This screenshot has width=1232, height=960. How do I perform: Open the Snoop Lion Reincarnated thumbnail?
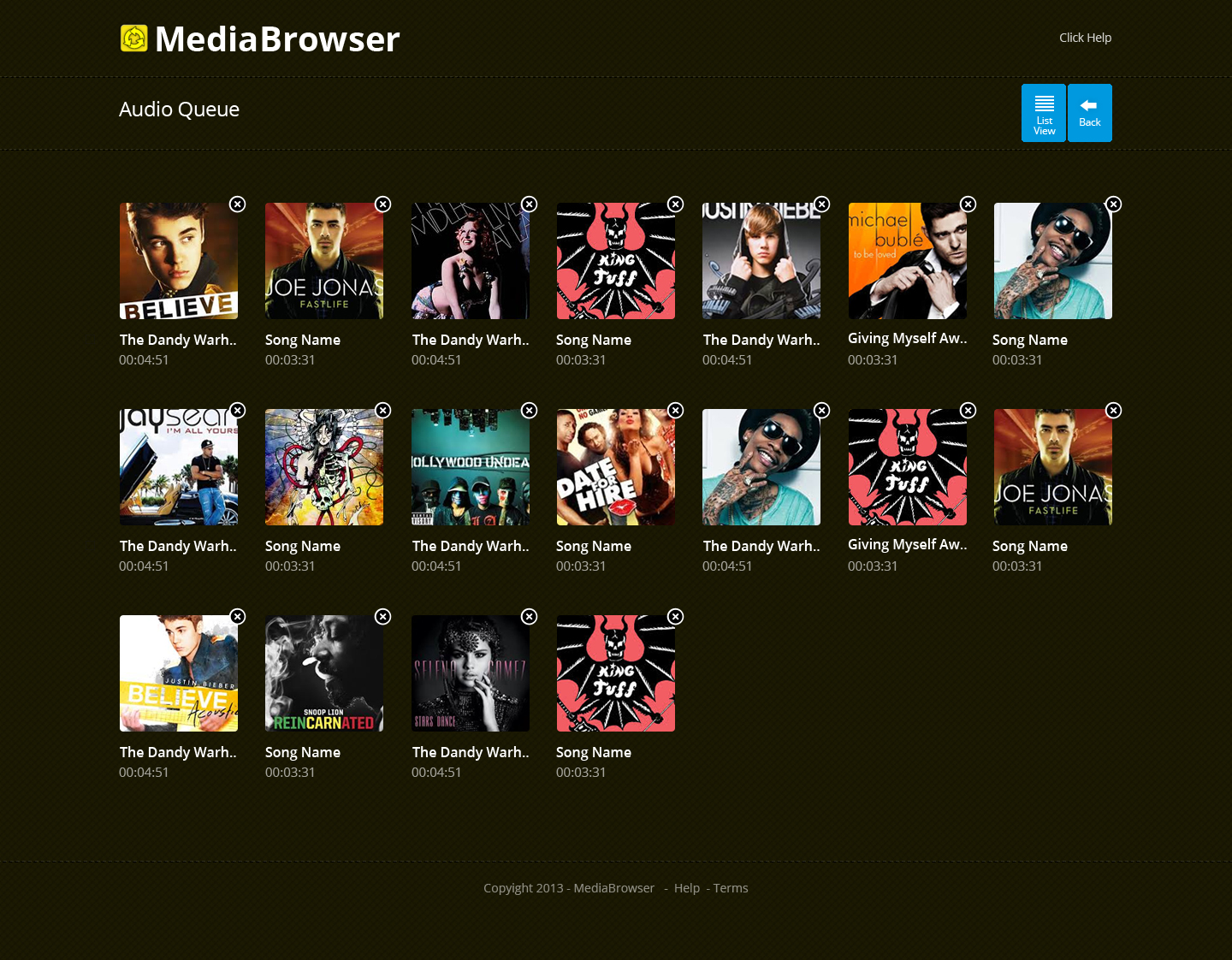tap(324, 673)
